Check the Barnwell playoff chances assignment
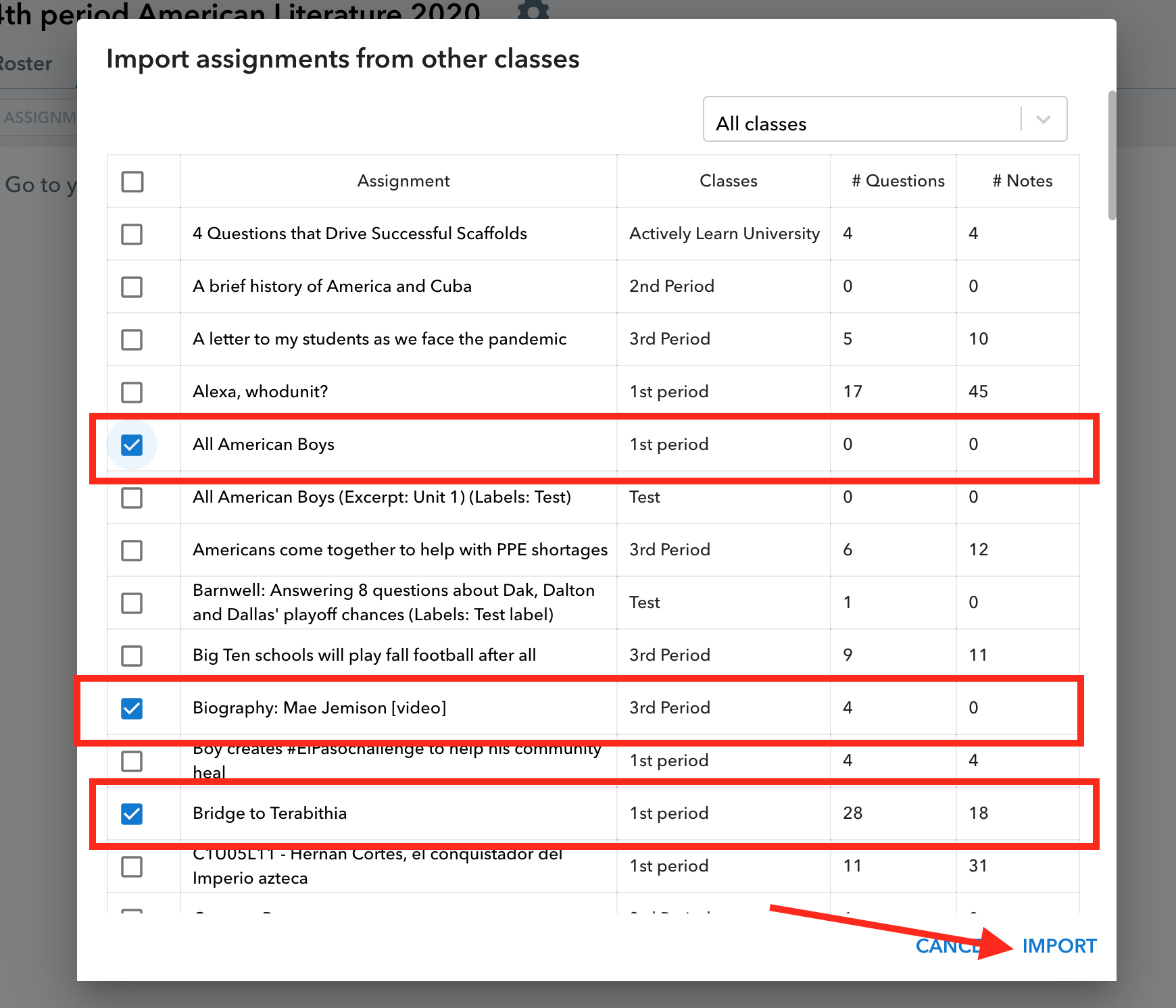1176x1008 pixels. point(132,603)
